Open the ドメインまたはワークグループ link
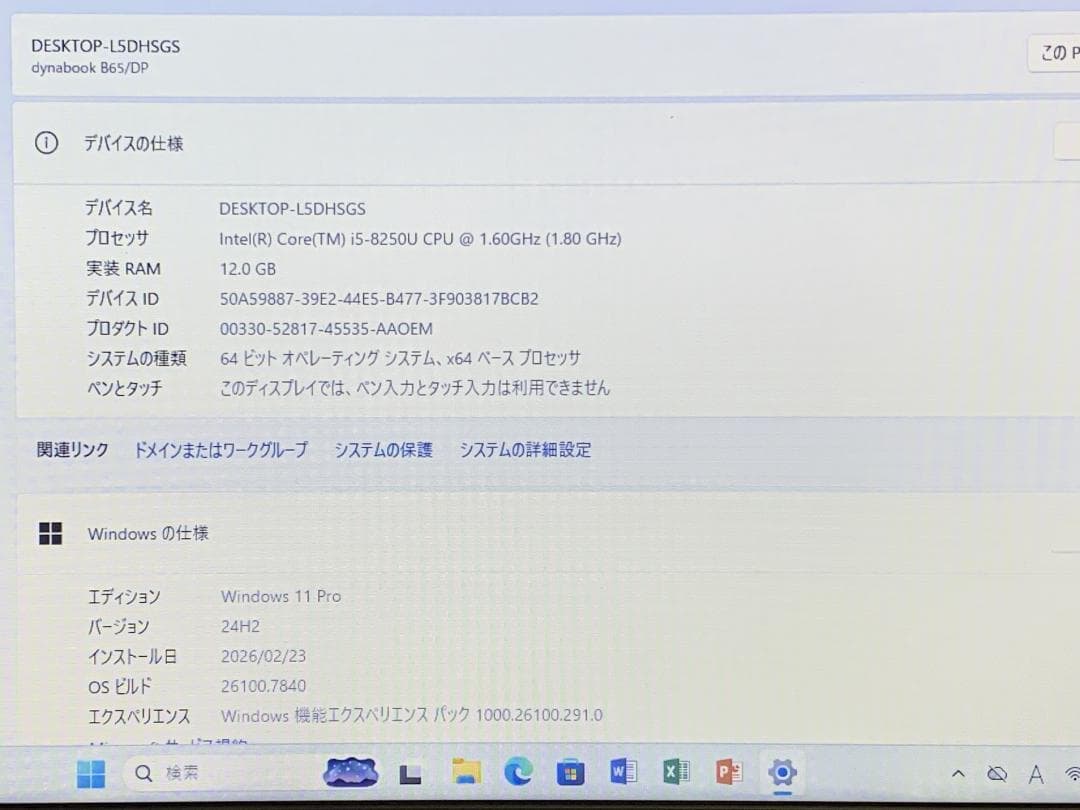This screenshot has height=810, width=1080. pos(221,450)
